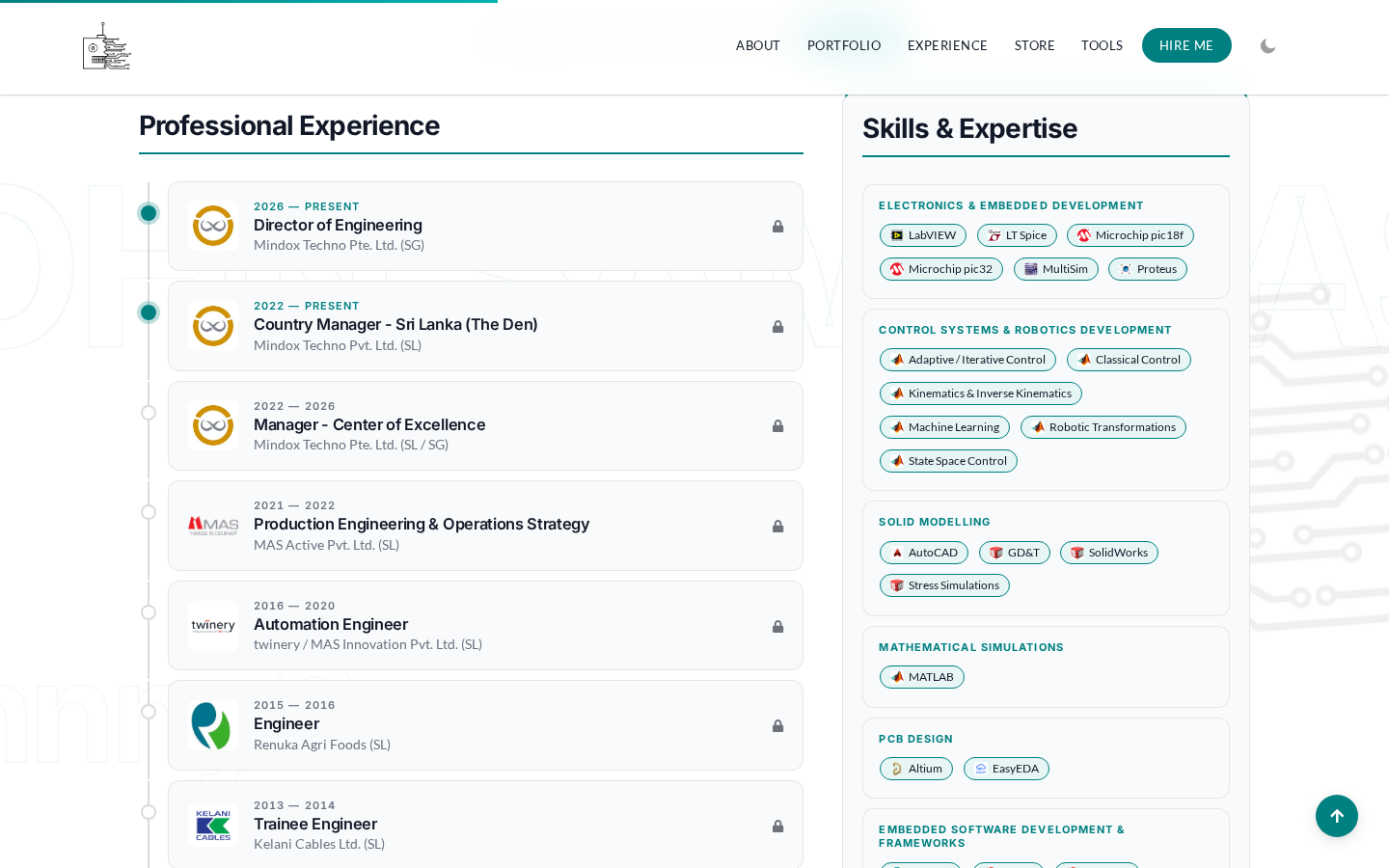The height and width of the screenshot is (868, 1389).
Task: Select the SolidWorks skill tag
Action: tap(1109, 553)
